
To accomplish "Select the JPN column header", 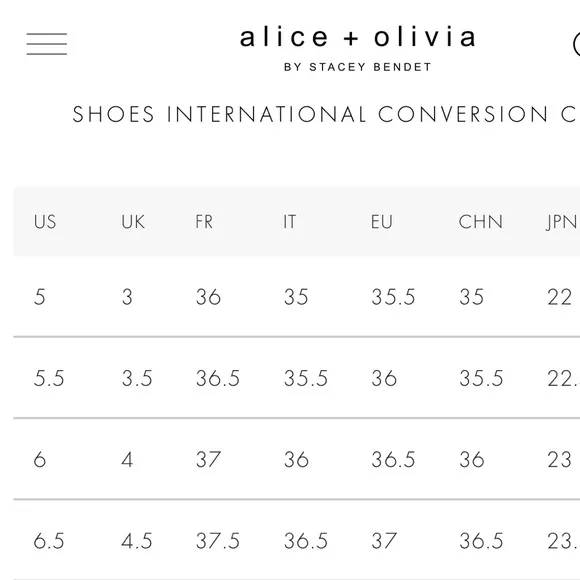I will pyautogui.click(x=562, y=222).
